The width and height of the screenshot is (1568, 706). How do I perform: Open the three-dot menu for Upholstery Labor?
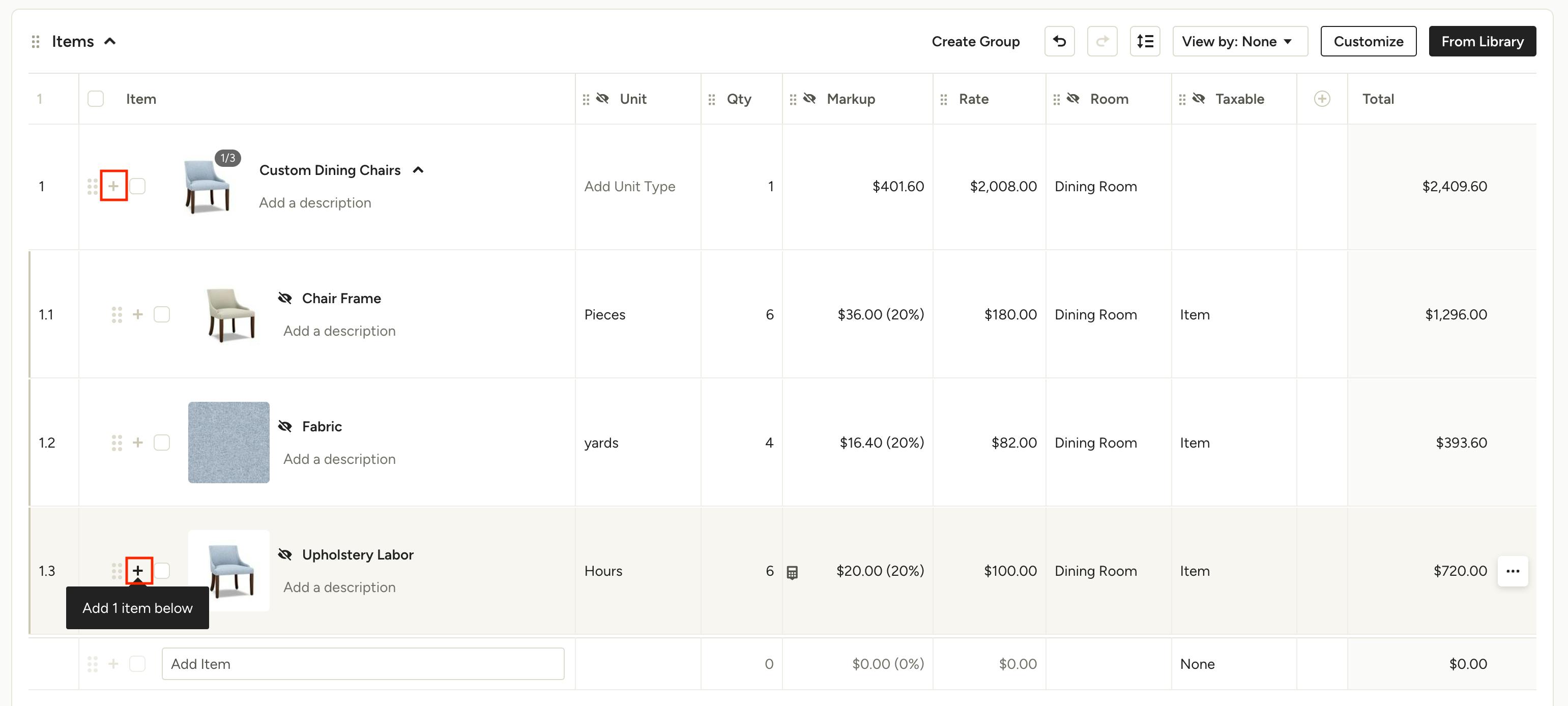coord(1513,571)
